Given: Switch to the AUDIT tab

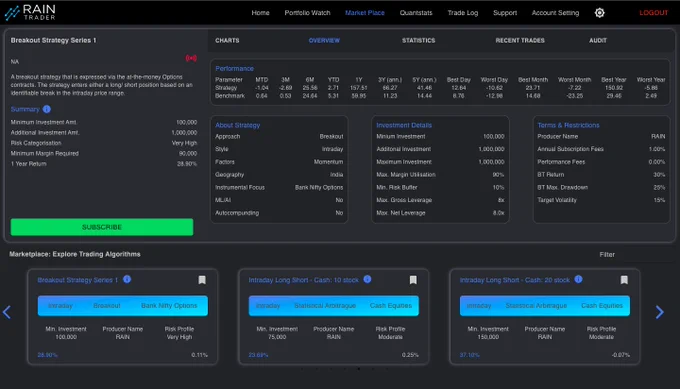Looking at the screenshot, I should pyautogui.click(x=598, y=40).
